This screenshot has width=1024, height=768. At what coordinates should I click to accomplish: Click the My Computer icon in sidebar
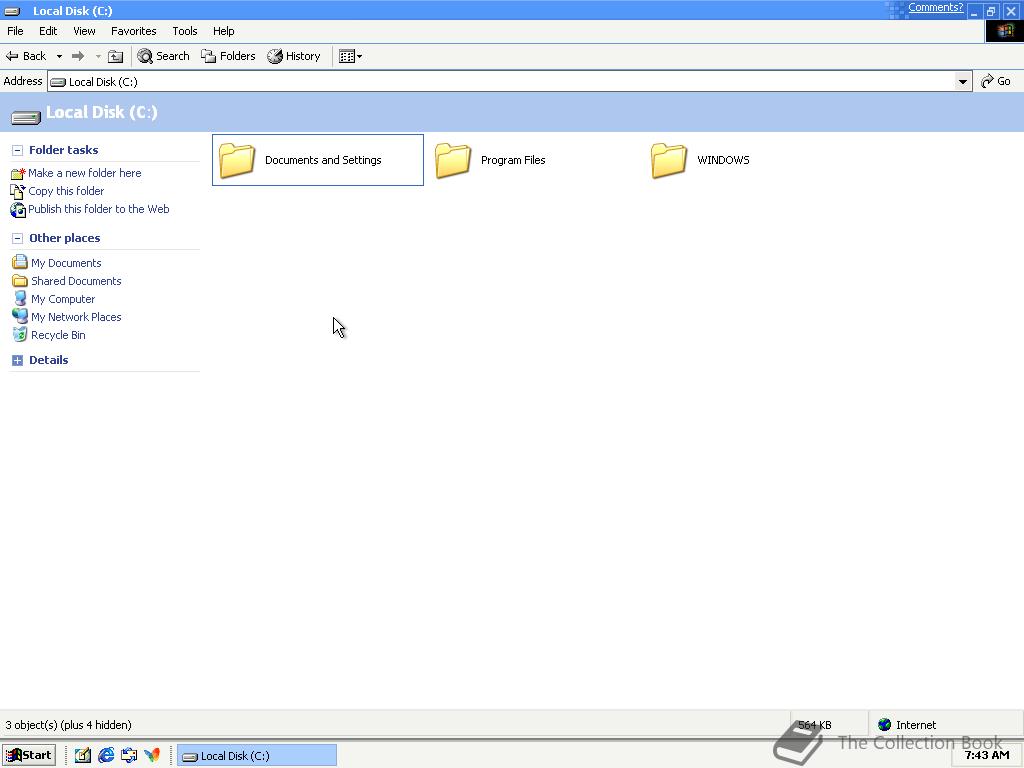(x=20, y=298)
